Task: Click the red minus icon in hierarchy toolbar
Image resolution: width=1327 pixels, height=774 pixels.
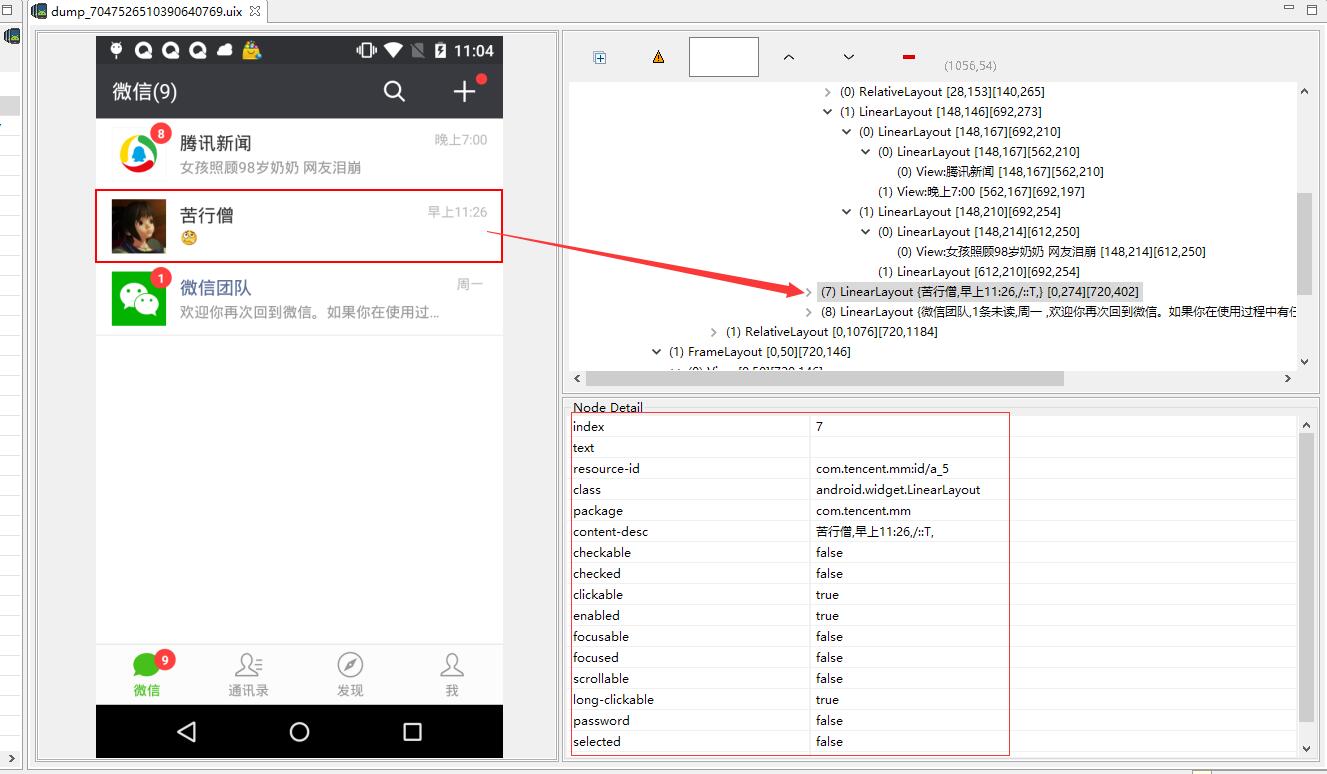Action: click(909, 57)
